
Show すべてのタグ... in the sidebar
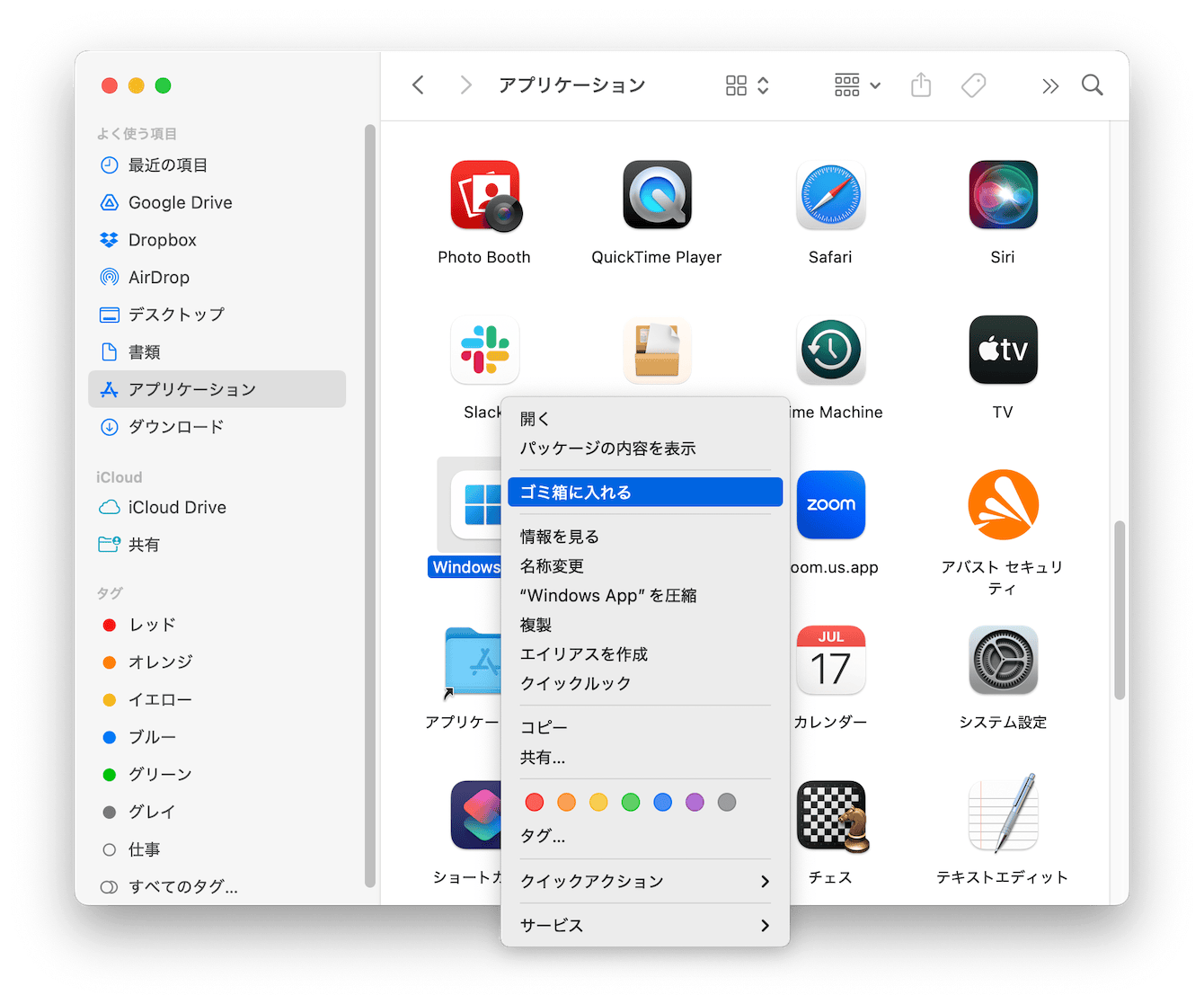[217, 887]
